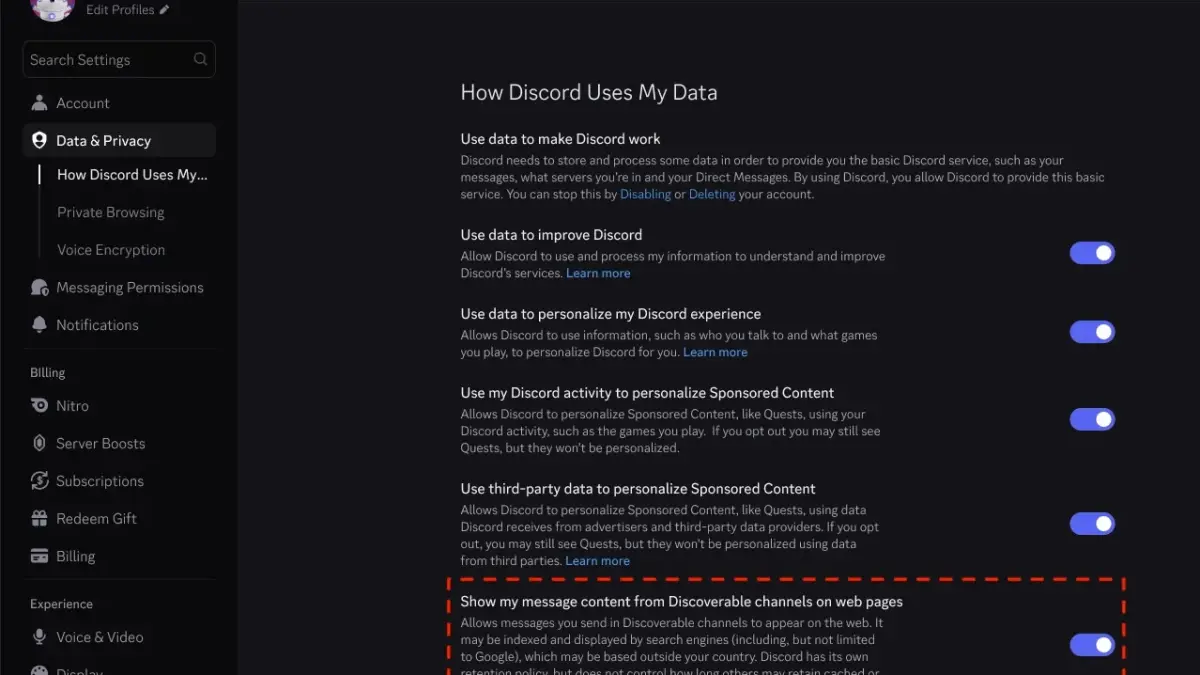
Task: Click the pencil icon beside Edit Profiles
Action: click(x=164, y=10)
